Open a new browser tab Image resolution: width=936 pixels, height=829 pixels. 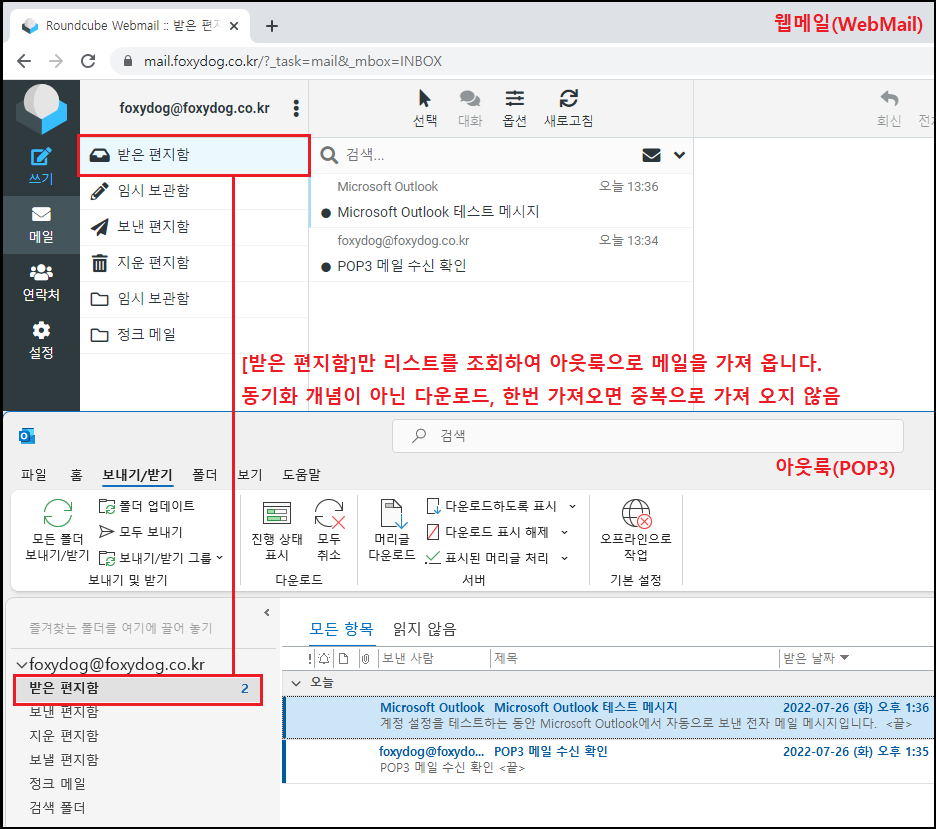(x=272, y=26)
